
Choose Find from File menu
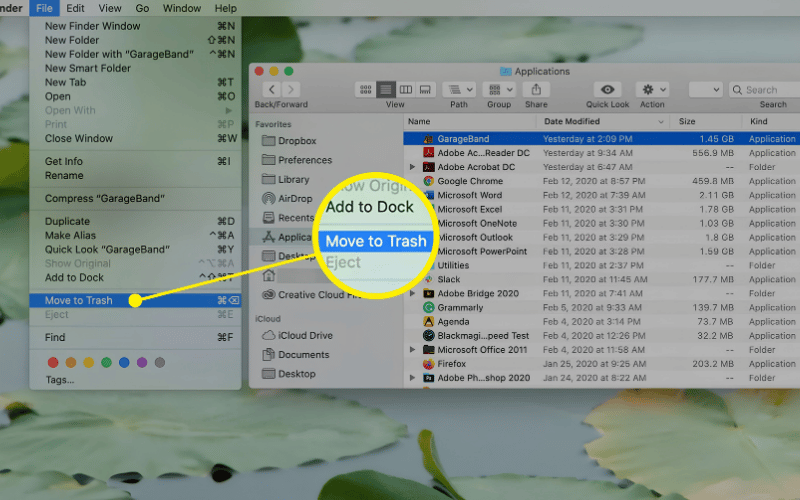click(x=135, y=337)
